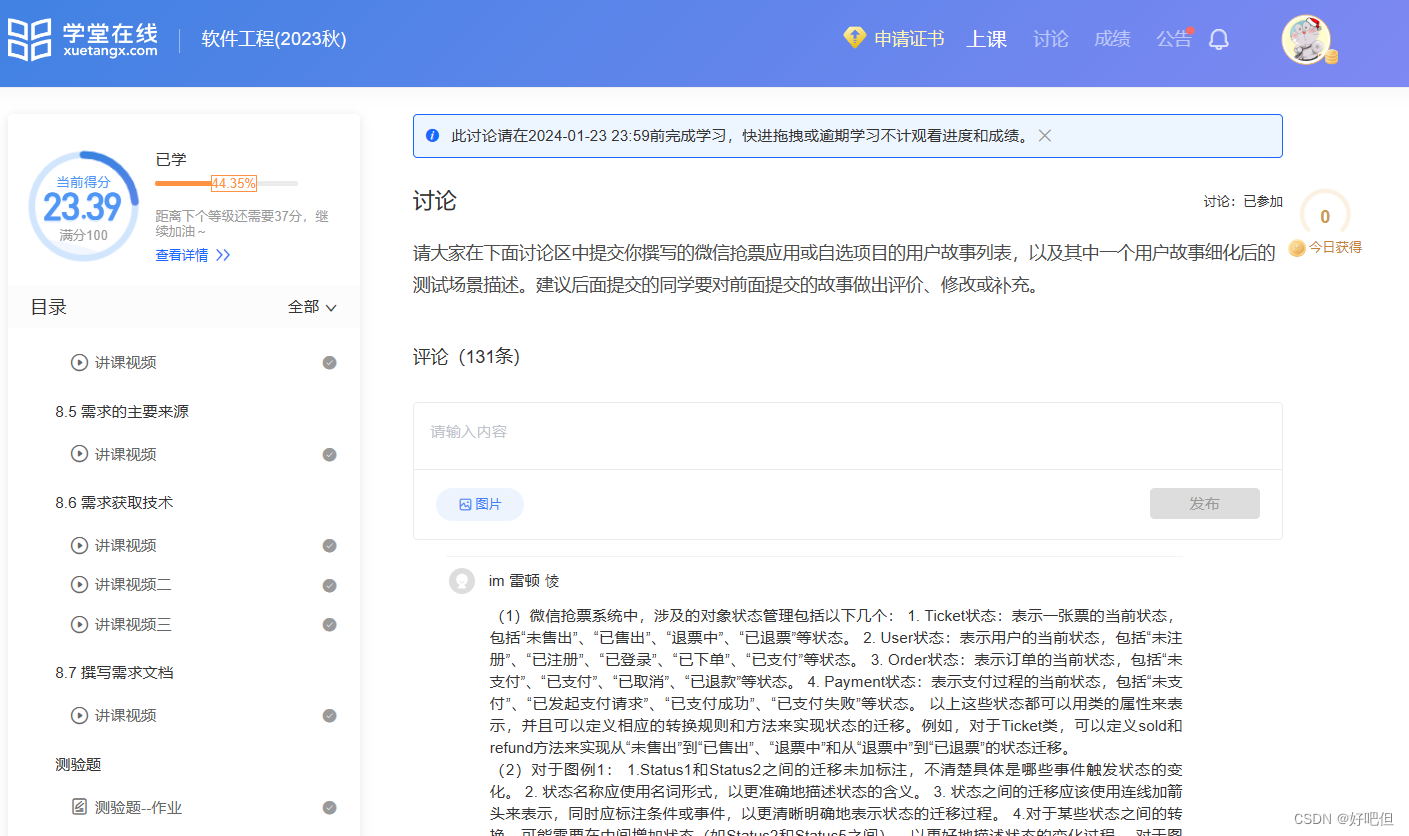Screen dimensions: 1409x836
Task: Click the avatar of im 雷顿 㥄
Action: (x=462, y=581)
